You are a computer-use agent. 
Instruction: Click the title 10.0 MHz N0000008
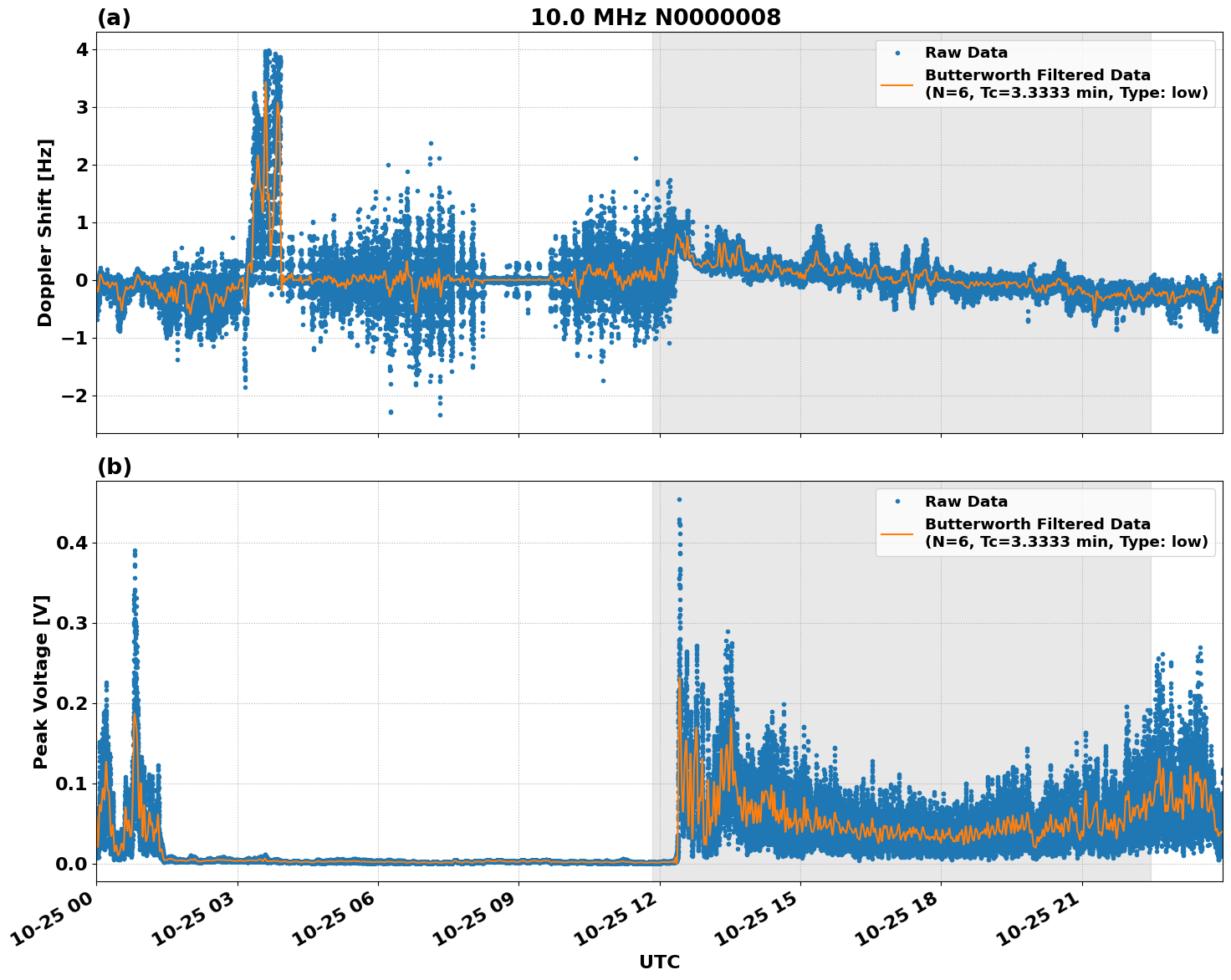pyautogui.click(x=657, y=15)
